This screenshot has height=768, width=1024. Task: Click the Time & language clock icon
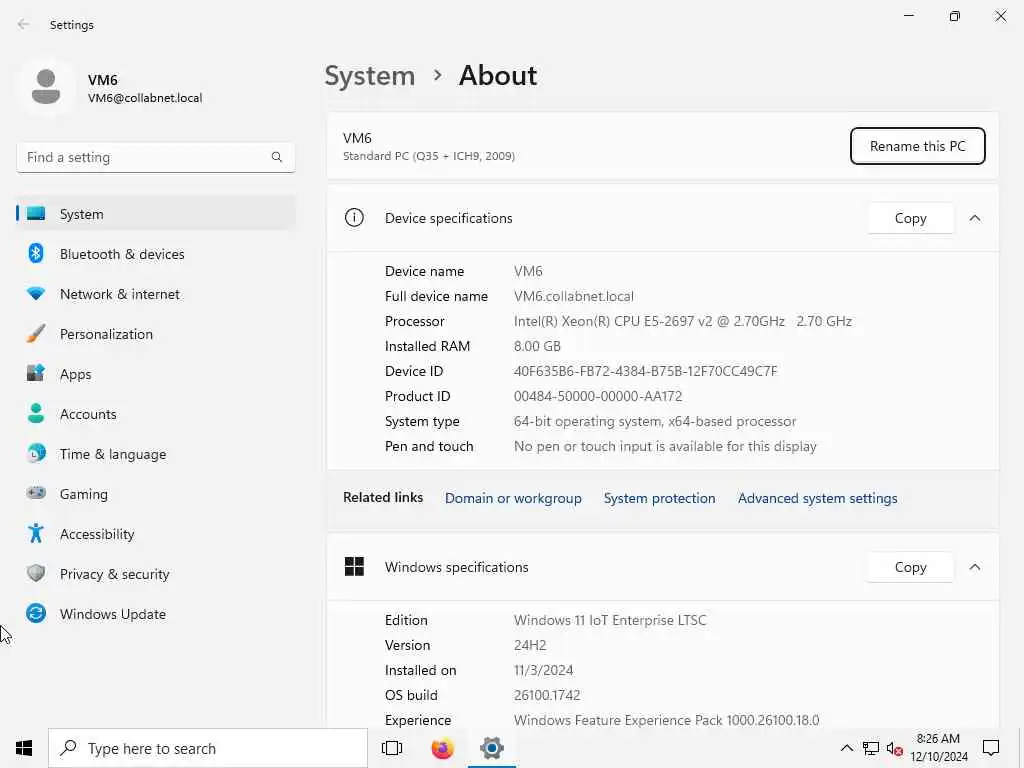click(x=36, y=453)
